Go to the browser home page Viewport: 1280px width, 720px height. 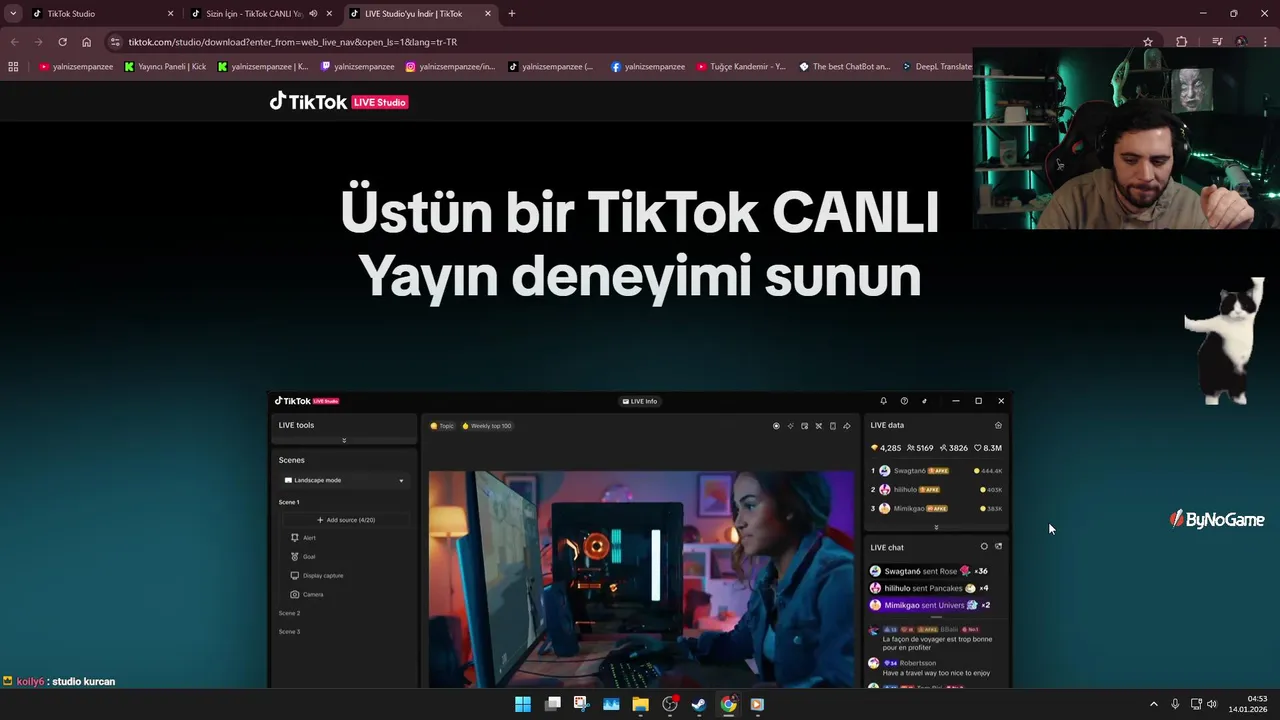point(86,42)
